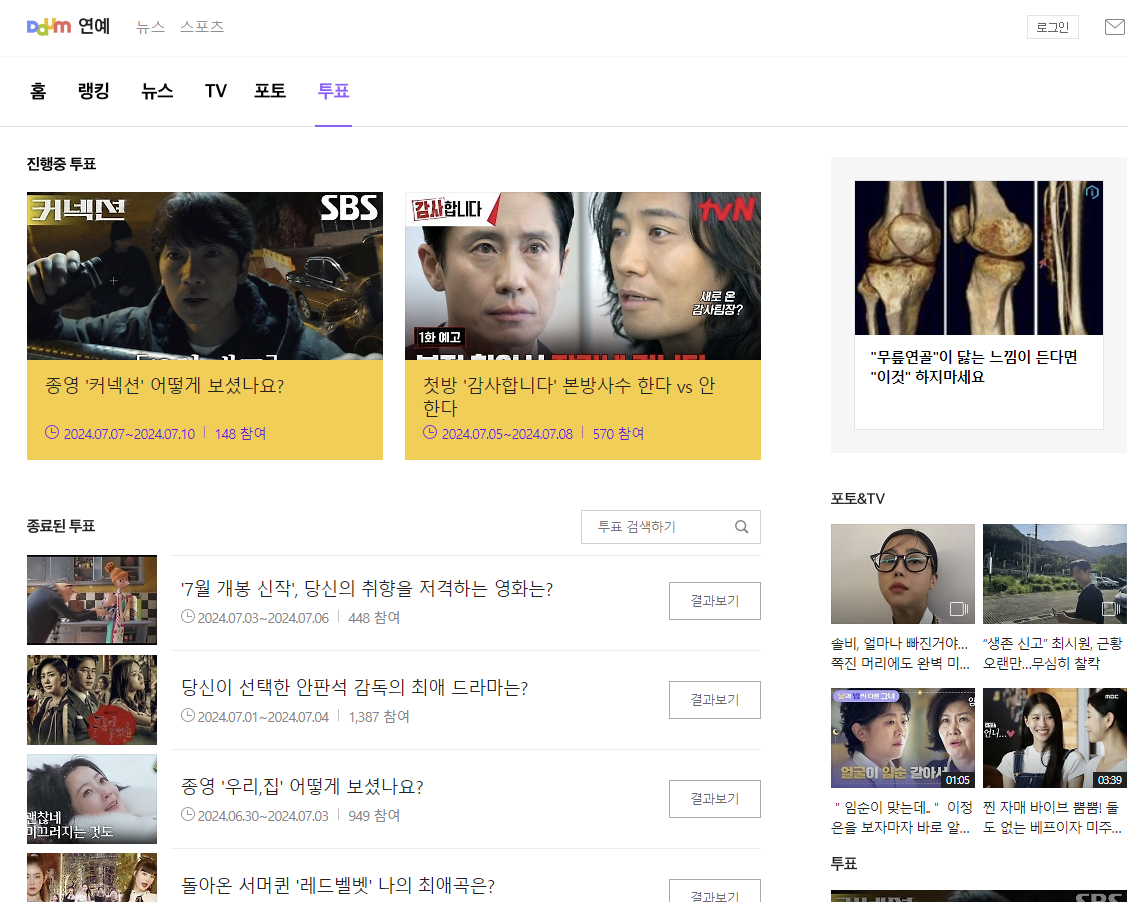Click the 안판석 drama poll thumbnail
This screenshot has width=1128, height=902.
coord(92,699)
